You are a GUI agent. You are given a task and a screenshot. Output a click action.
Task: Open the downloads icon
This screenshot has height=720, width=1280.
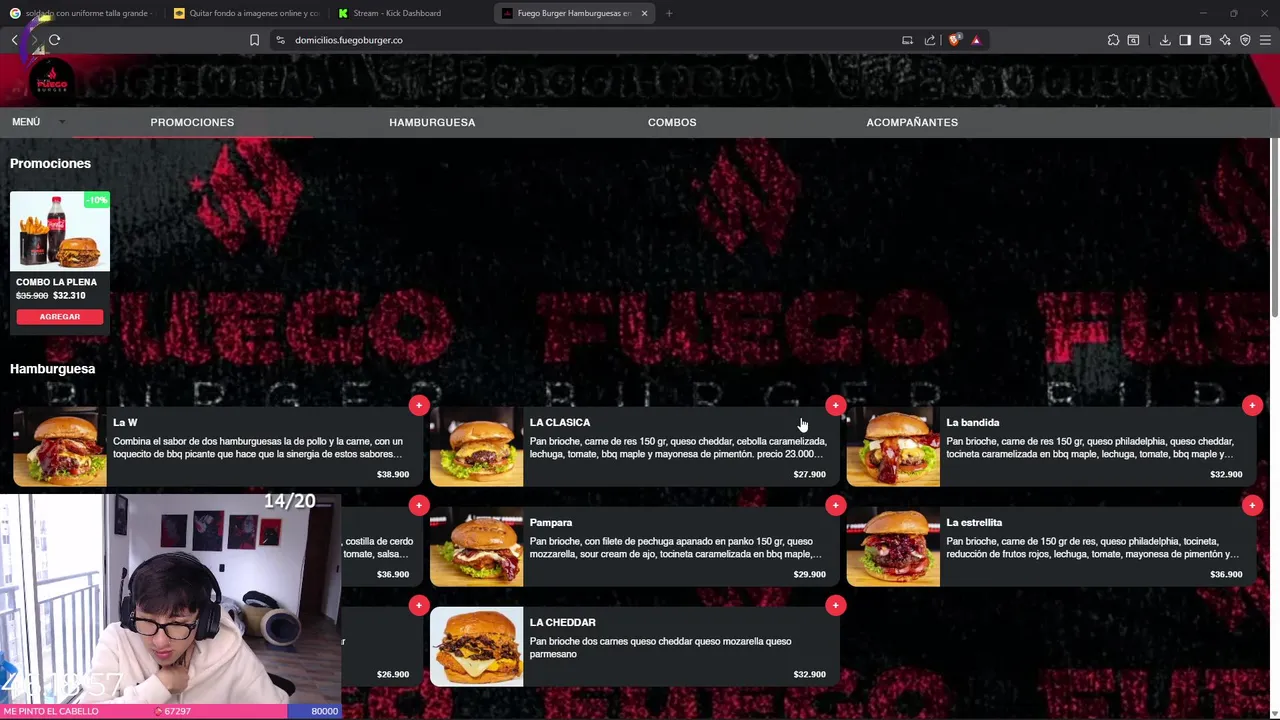[1165, 40]
